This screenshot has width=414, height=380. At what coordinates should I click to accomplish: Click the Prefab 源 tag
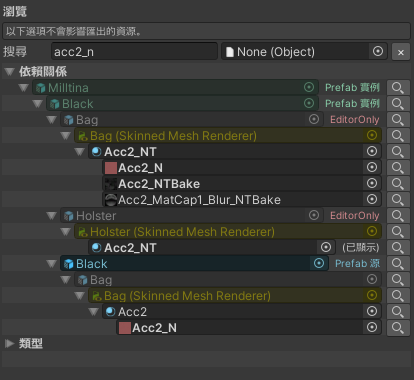pyautogui.click(x=357, y=264)
